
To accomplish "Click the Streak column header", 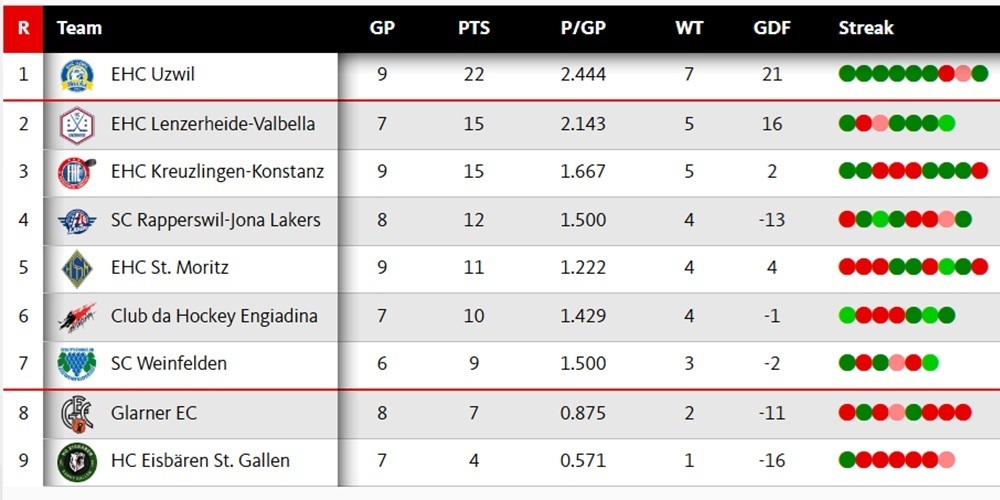I will pos(866,28).
